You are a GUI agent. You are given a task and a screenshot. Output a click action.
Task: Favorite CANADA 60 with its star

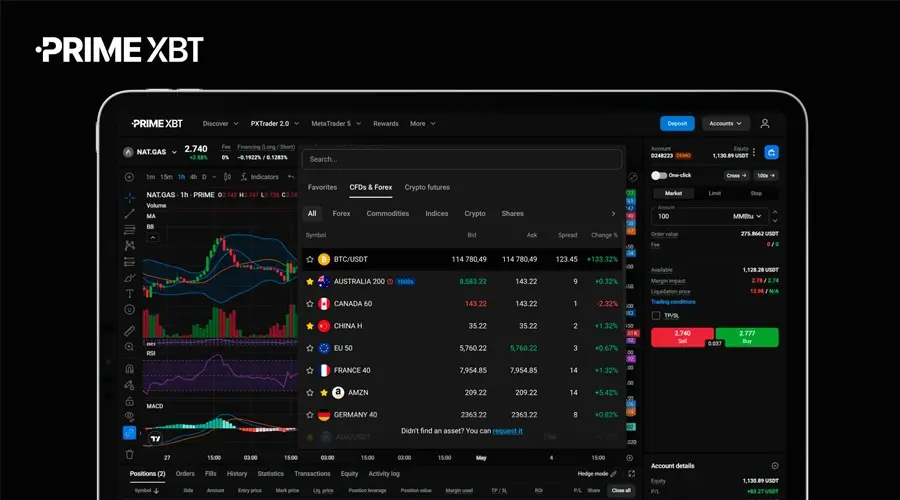310,304
